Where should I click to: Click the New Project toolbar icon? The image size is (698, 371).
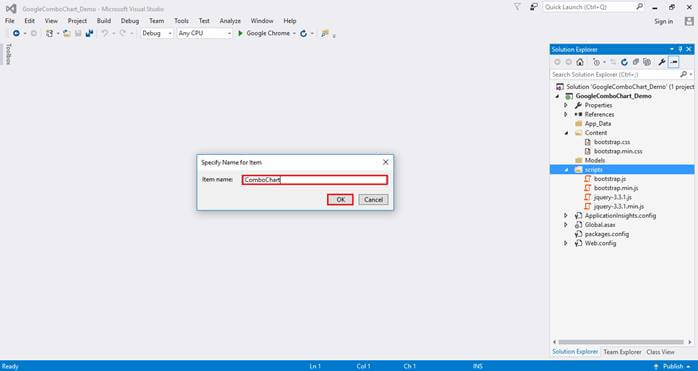[x=49, y=33]
